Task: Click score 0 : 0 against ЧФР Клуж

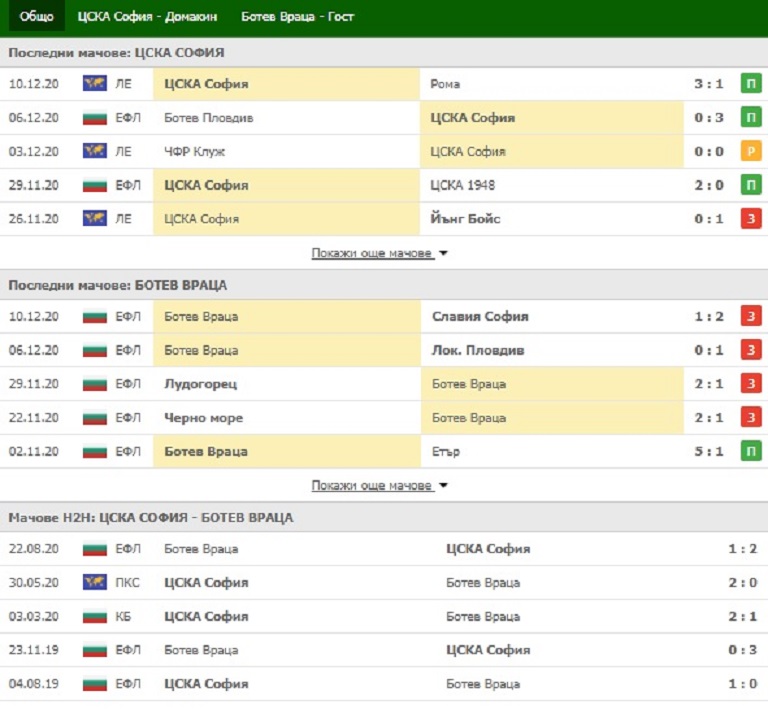Action: point(709,151)
